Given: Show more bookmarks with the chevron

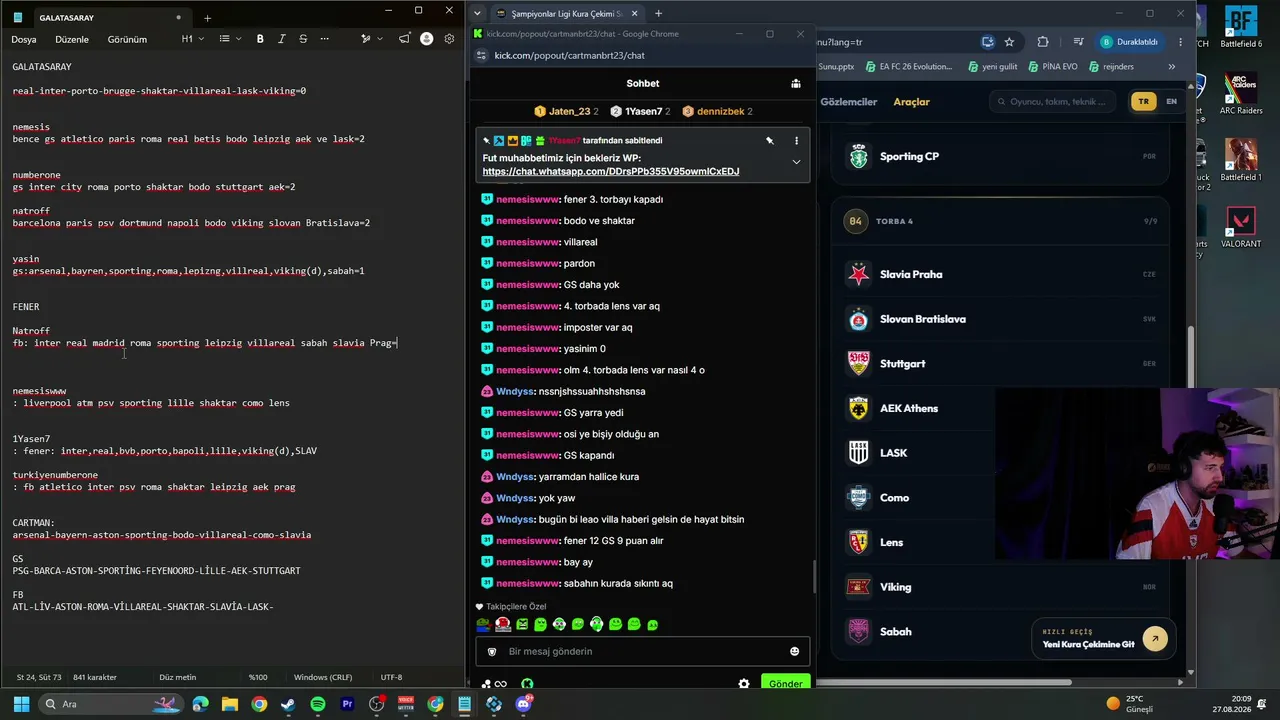Looking at the screenshot, I should tap(1171, 67).
